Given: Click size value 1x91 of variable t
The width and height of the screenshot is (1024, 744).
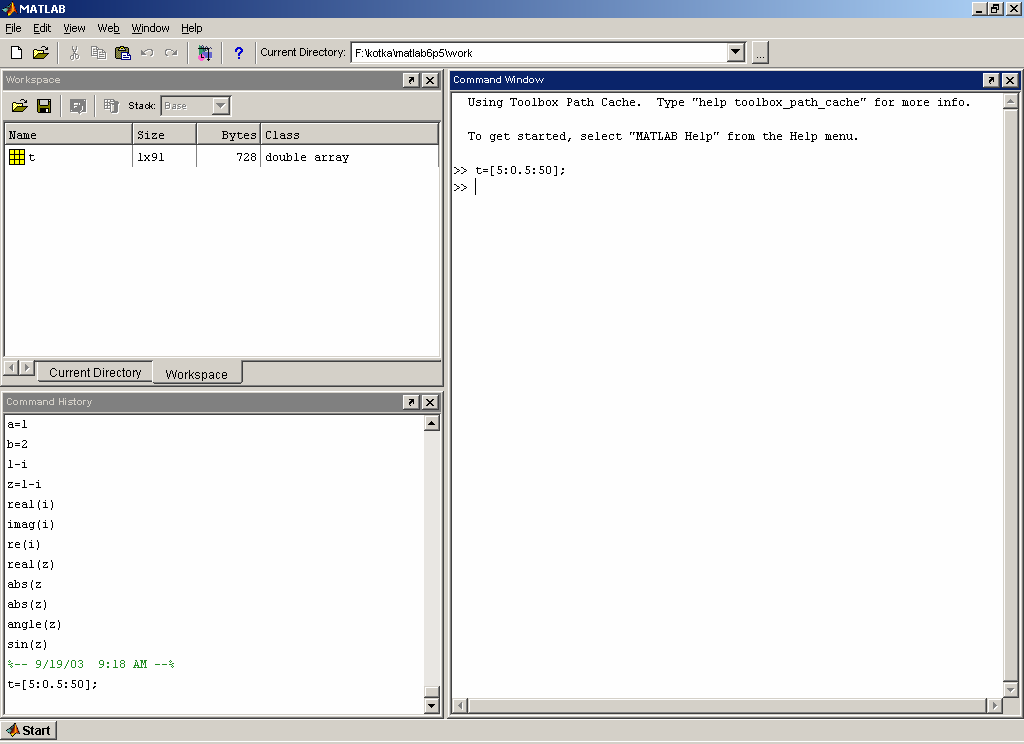Looking at the screenshot, I should click(x=151, y=157).
